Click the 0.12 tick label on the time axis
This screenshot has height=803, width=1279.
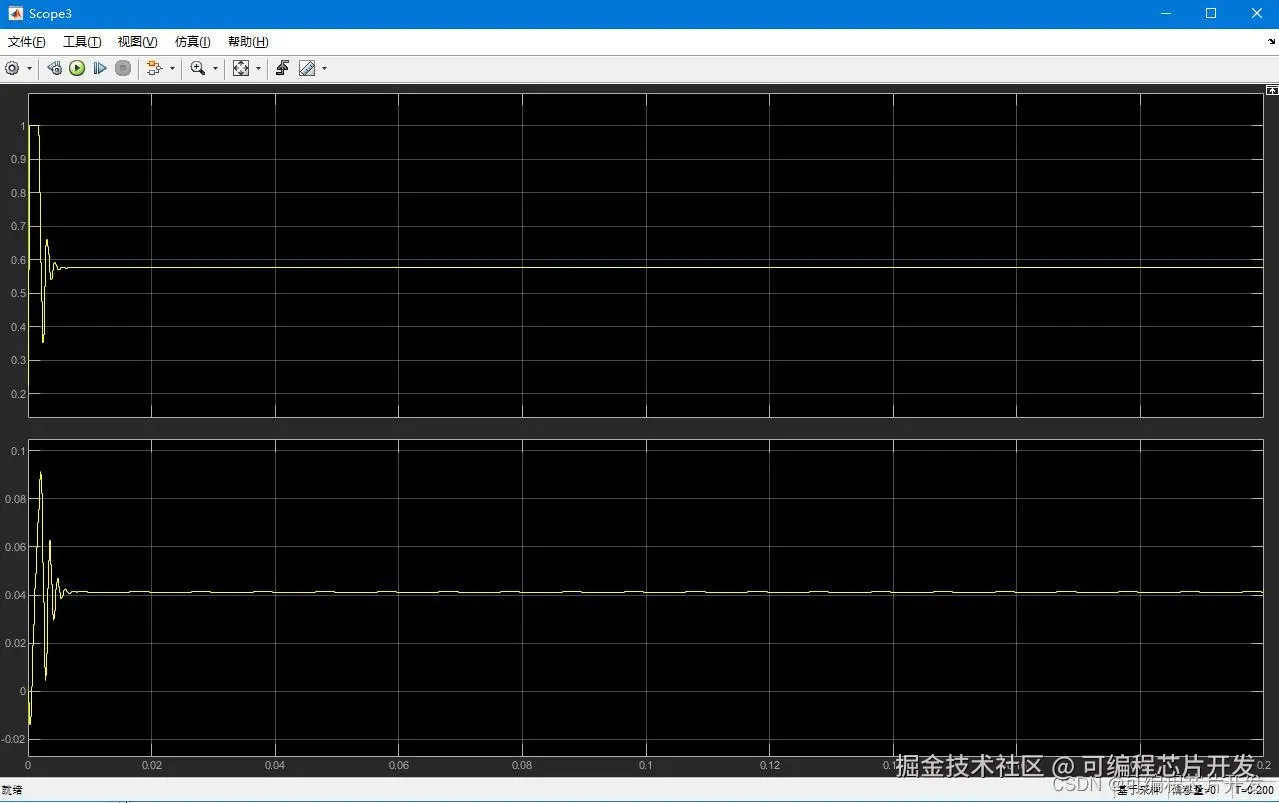(x=769, y=766)
